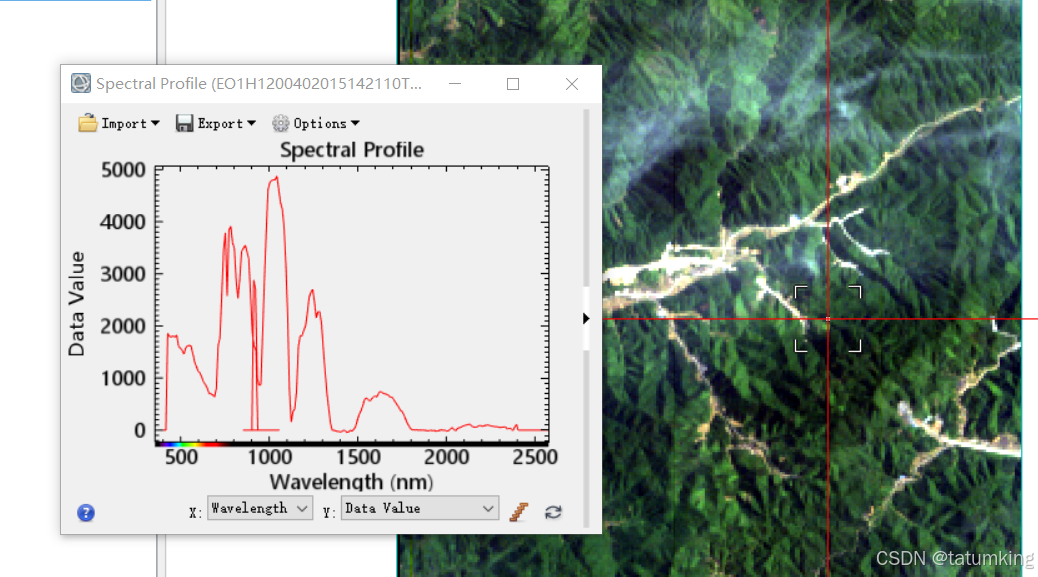Click the stack plots icon

(519, 511)
